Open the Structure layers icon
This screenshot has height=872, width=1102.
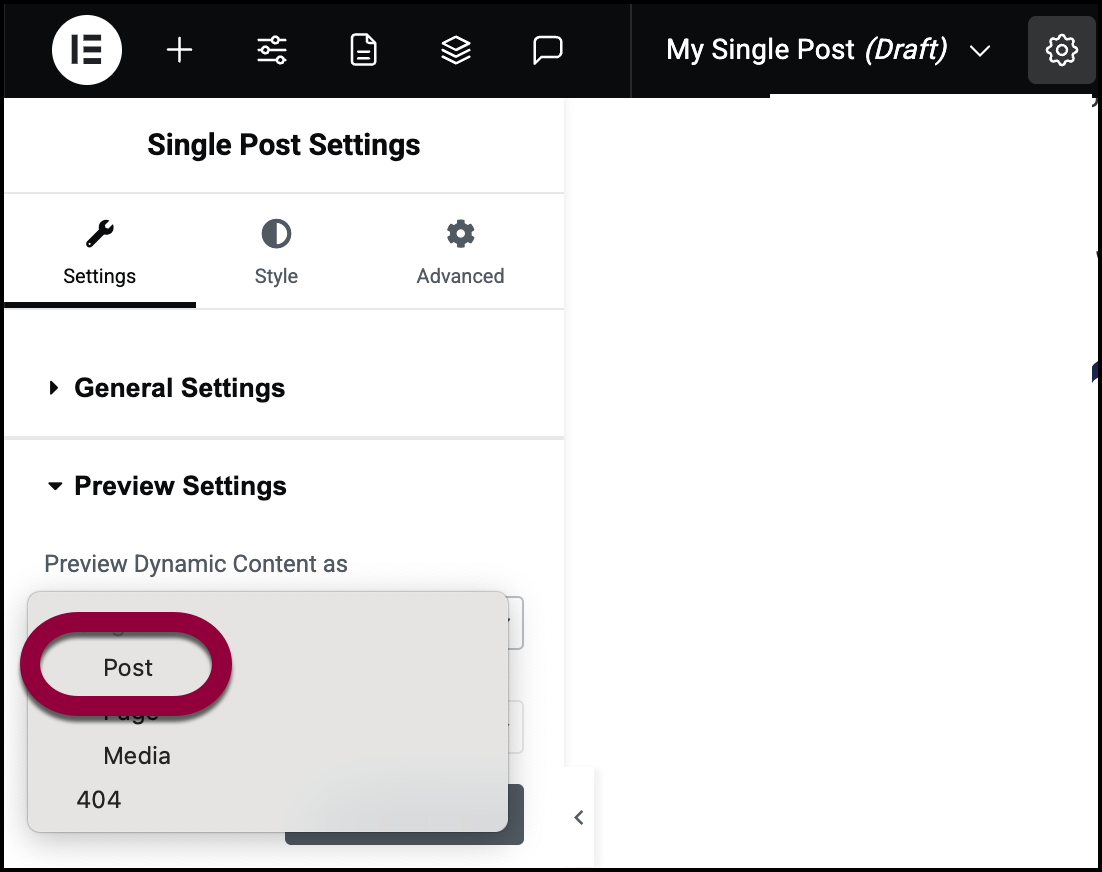(456, 50)
